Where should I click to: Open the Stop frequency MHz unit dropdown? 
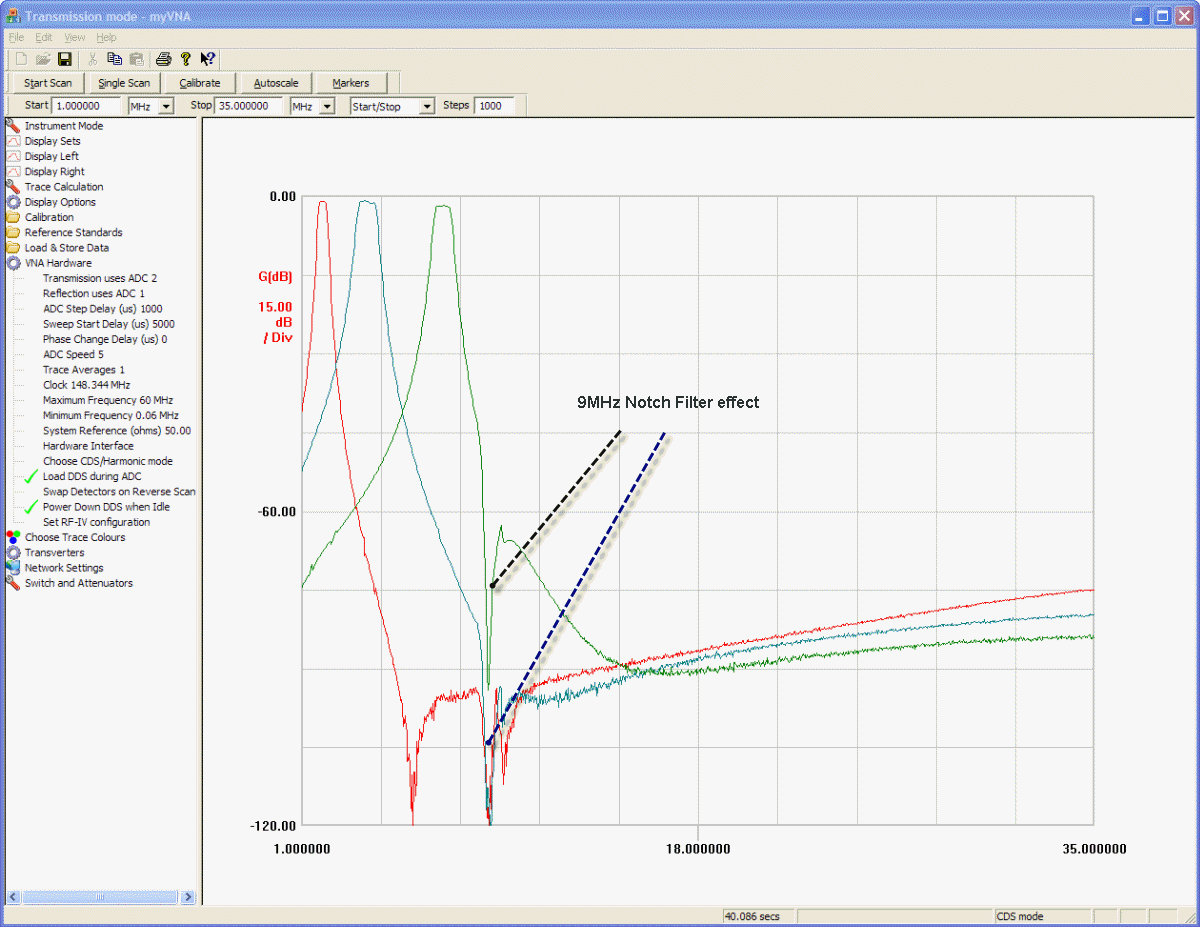coord(327,106)
